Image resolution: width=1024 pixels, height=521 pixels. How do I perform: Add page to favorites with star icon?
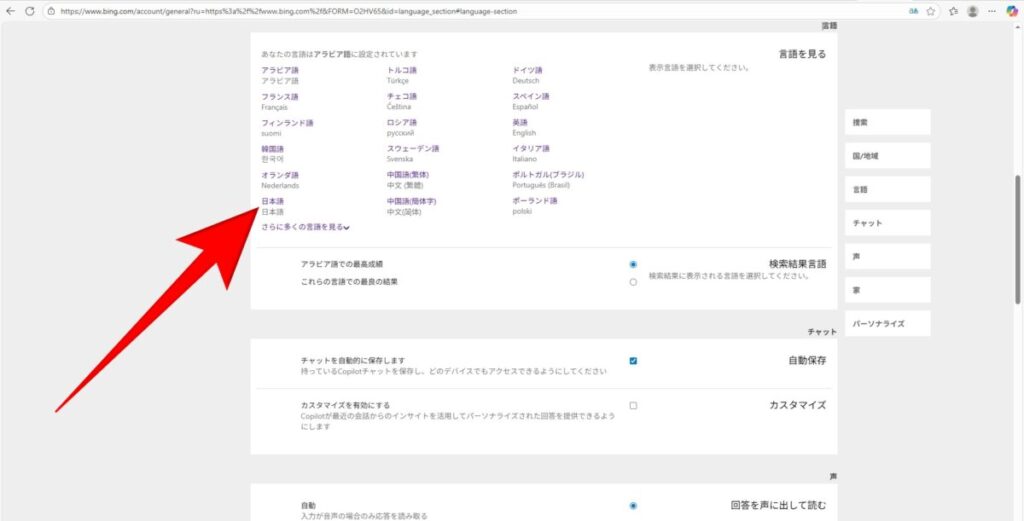pyautogui.click(x=931, y=11)
